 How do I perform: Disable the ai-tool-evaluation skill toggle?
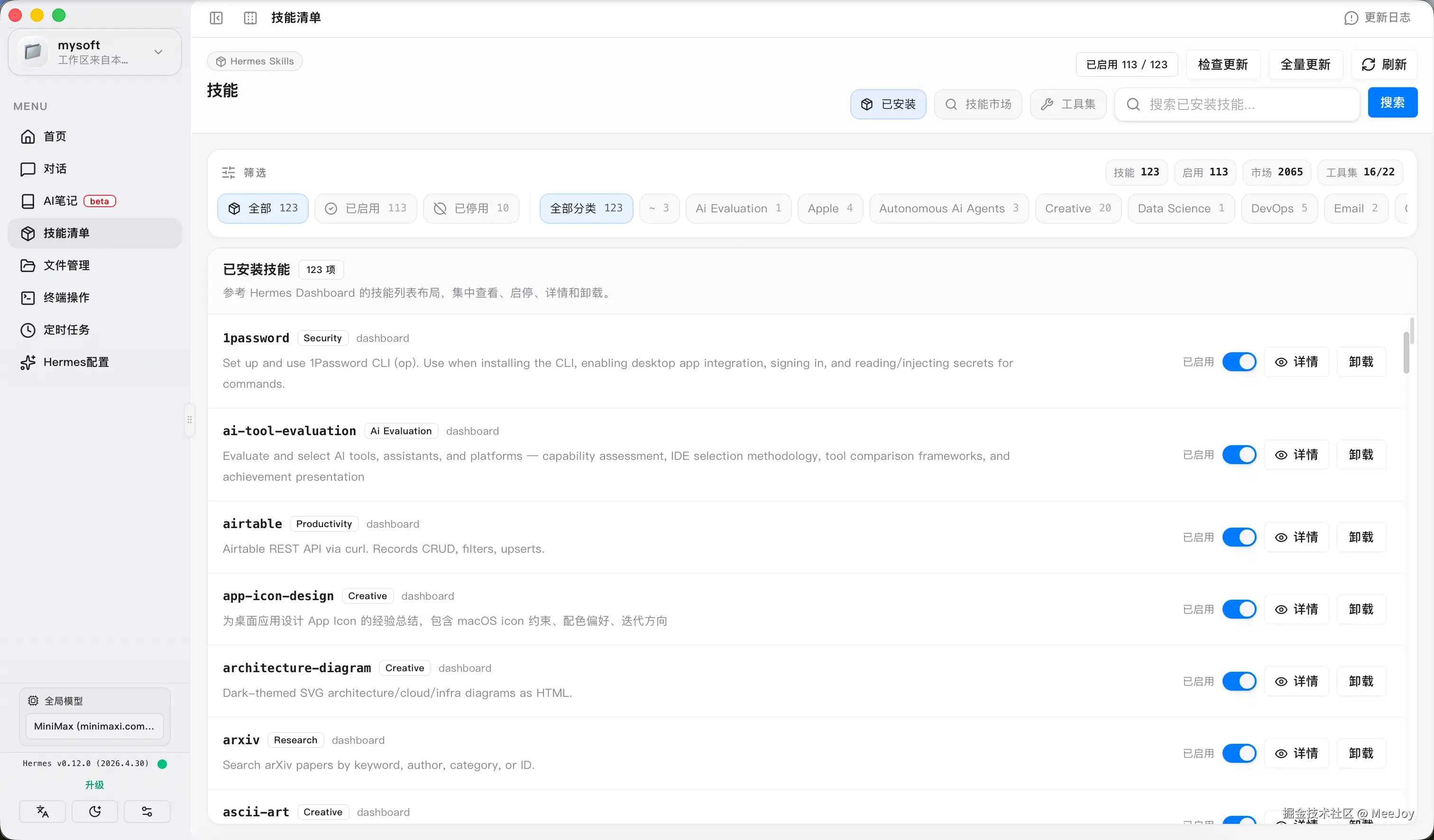1240,455
